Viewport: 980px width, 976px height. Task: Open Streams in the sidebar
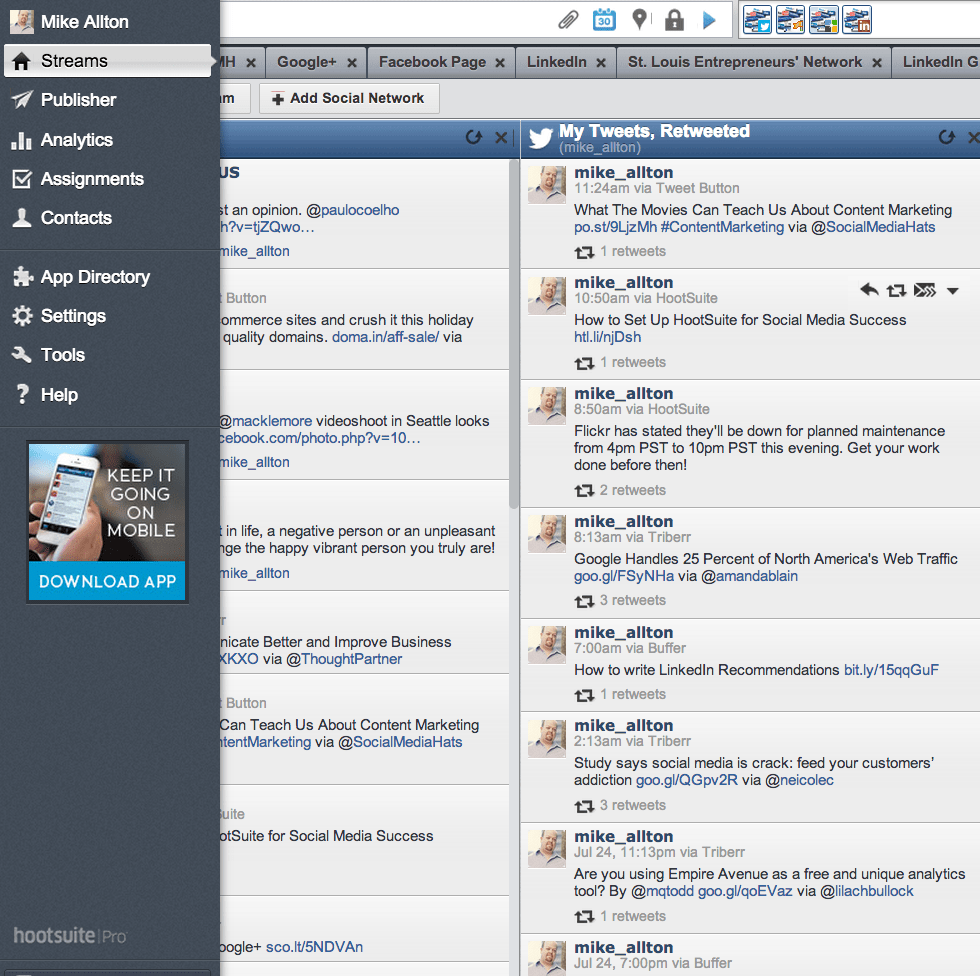point(108,61)
